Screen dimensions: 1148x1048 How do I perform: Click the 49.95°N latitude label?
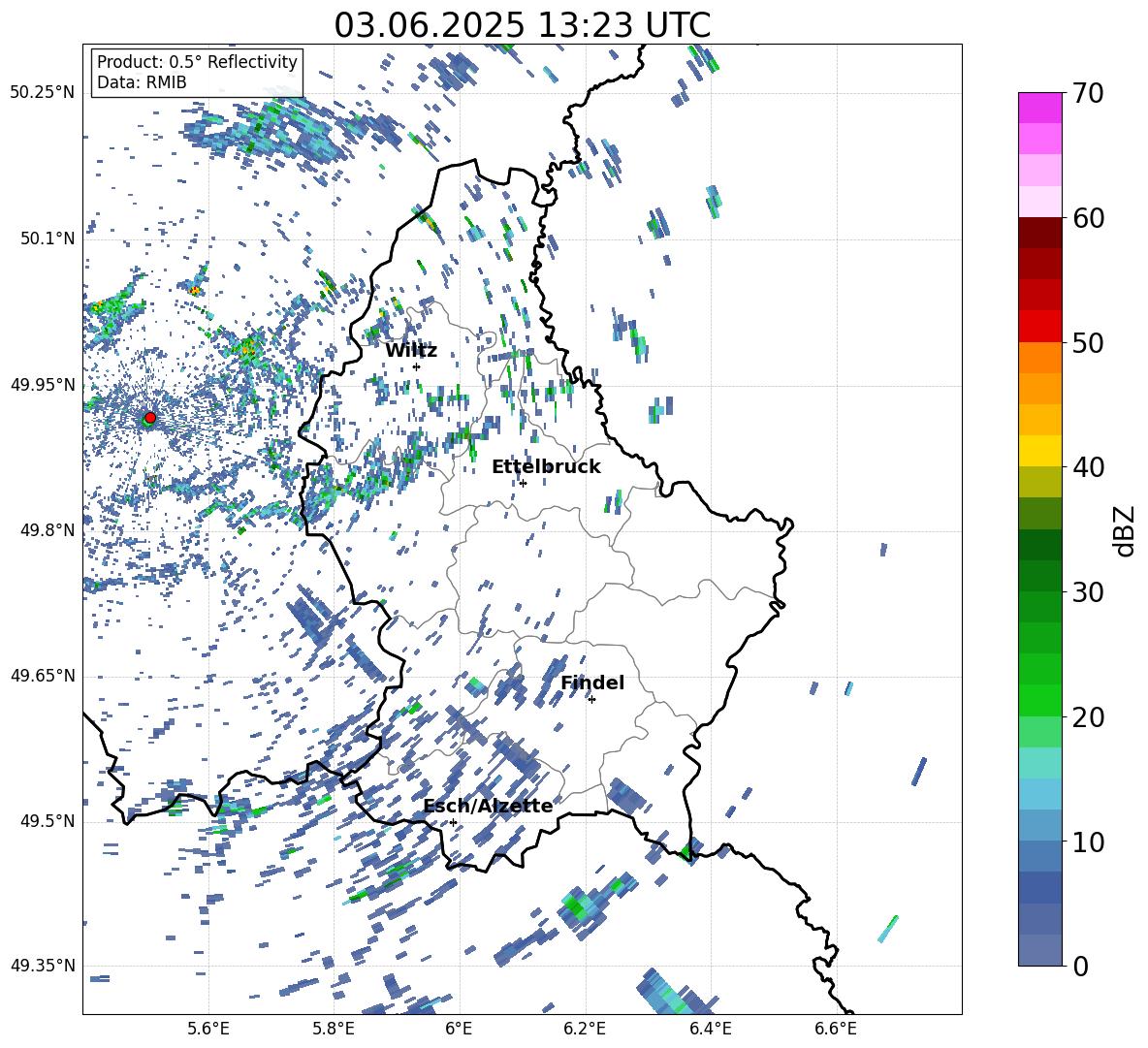tap(43, 385)
